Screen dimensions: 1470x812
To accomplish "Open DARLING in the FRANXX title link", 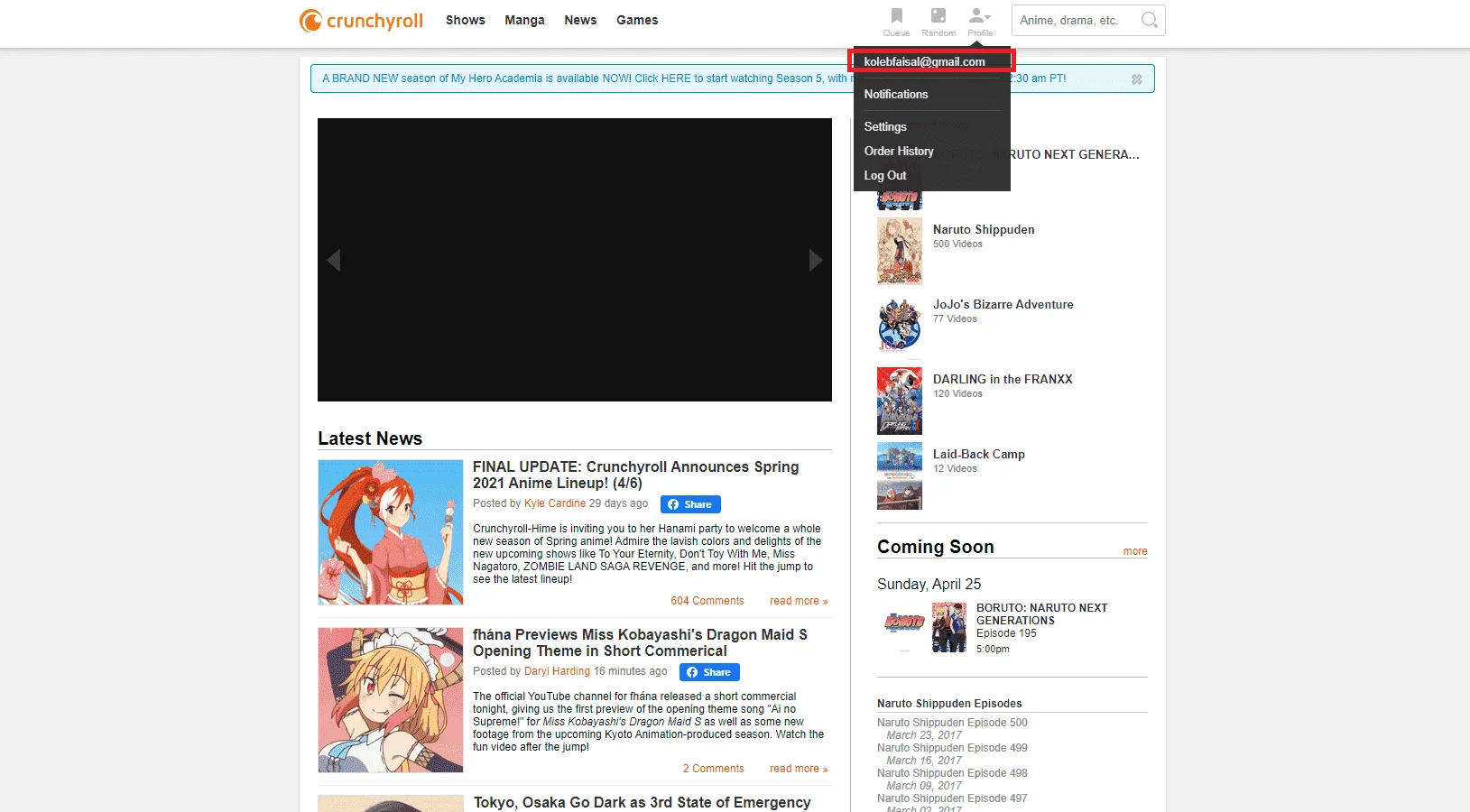I will pyautogui.click(x=1003, y=379).
